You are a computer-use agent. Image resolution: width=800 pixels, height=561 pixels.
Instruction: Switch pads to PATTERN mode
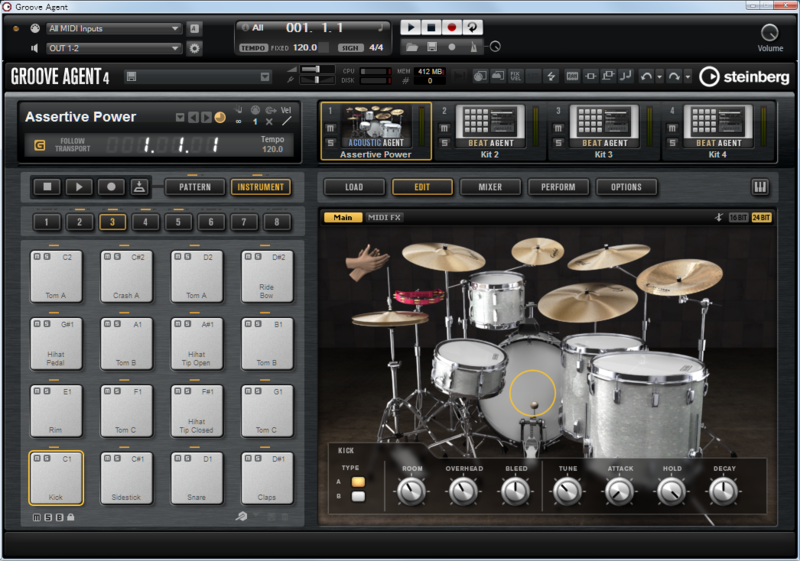tap(195, 187)
